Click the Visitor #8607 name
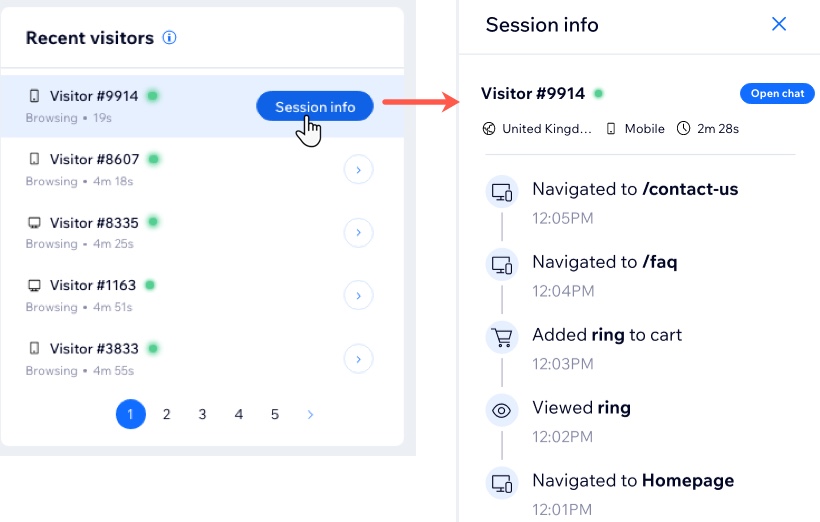This screenshot has width=820, height=522. coord(94,159)
